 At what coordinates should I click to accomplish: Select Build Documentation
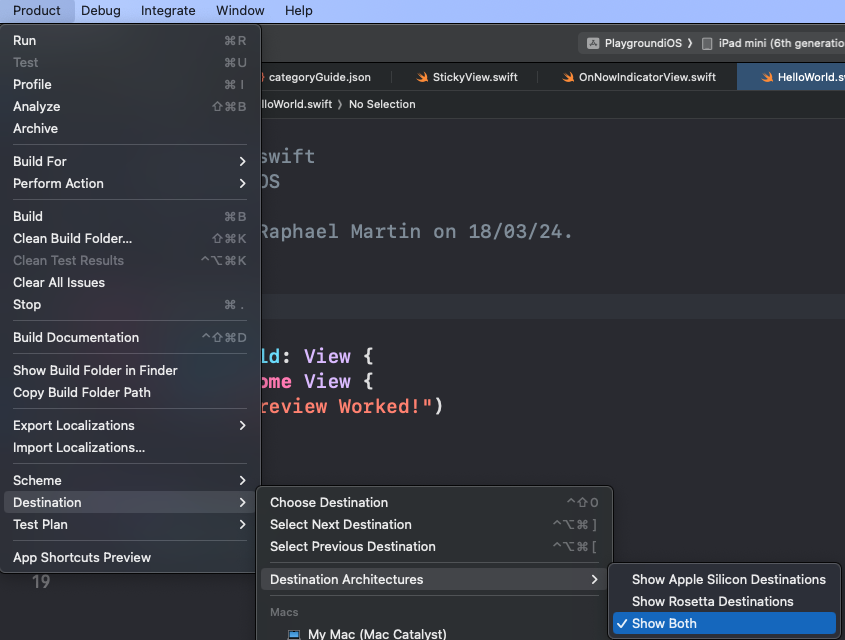tap(130, 337)
